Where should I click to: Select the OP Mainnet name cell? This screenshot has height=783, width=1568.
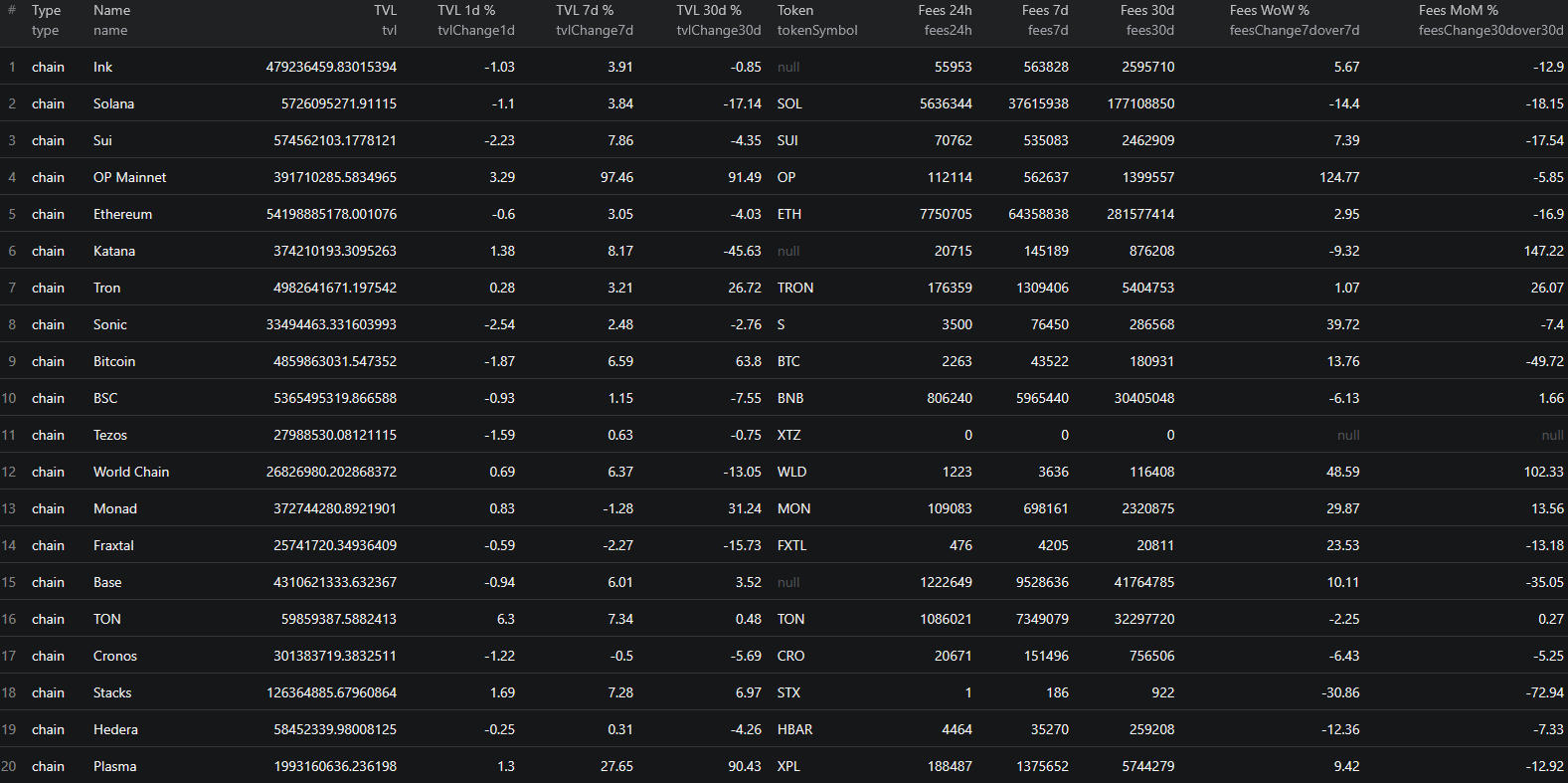tap(129, 178)
